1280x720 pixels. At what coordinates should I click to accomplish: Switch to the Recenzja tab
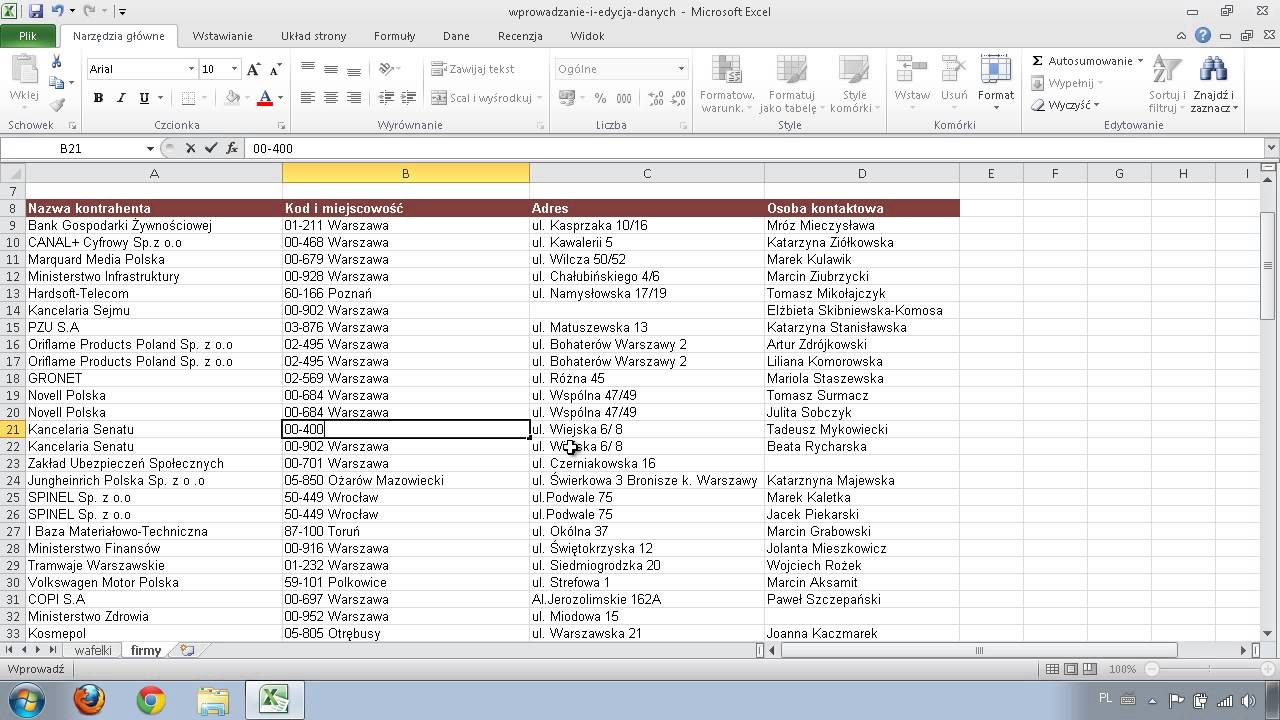(520, 35)
